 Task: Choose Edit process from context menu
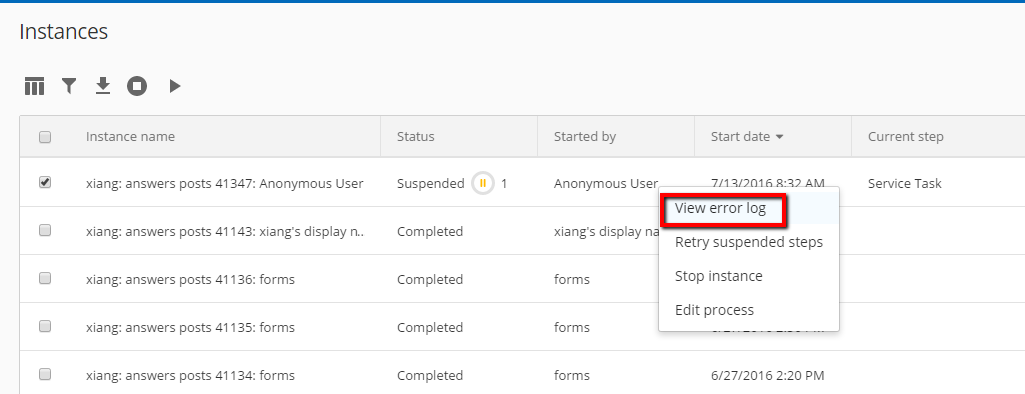(x=714, y=310)
